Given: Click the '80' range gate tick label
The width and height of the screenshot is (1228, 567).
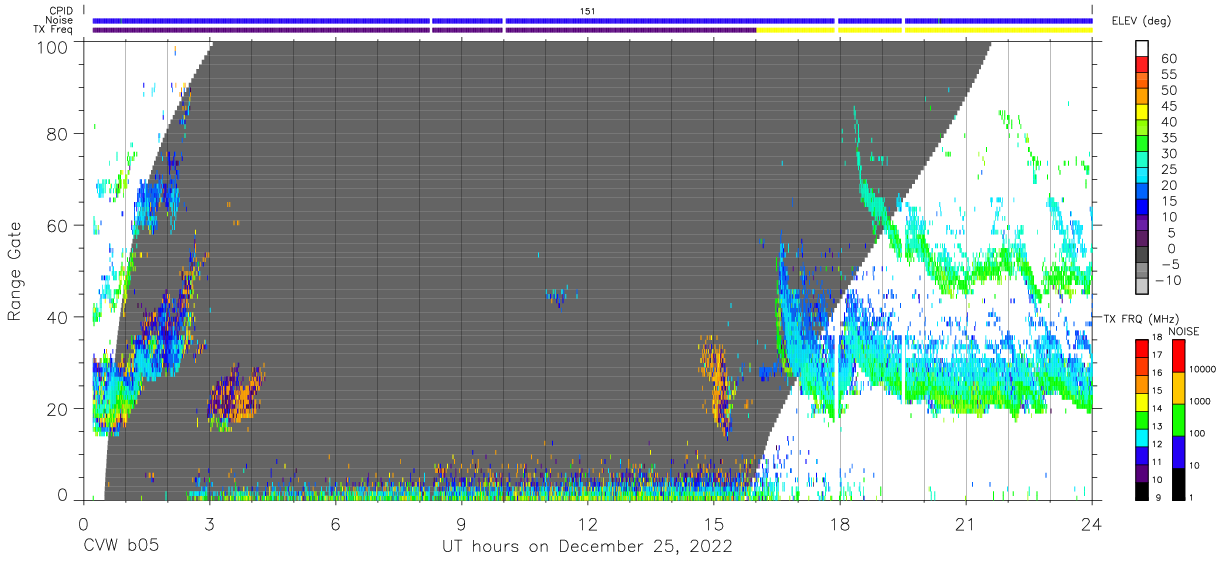Looking at the screenshot, I should click(58, 134).
